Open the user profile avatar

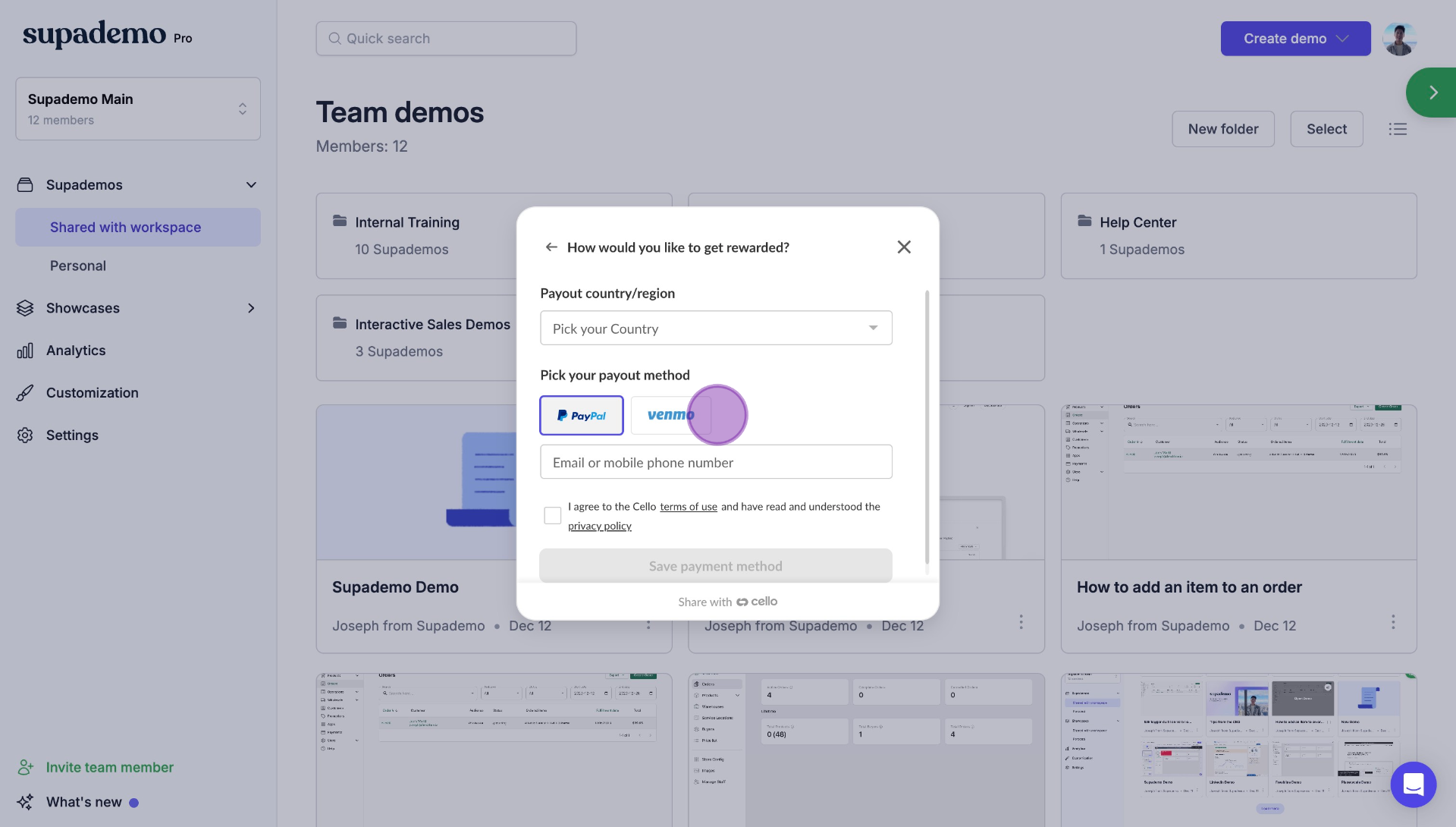[x=1400, y=39]
